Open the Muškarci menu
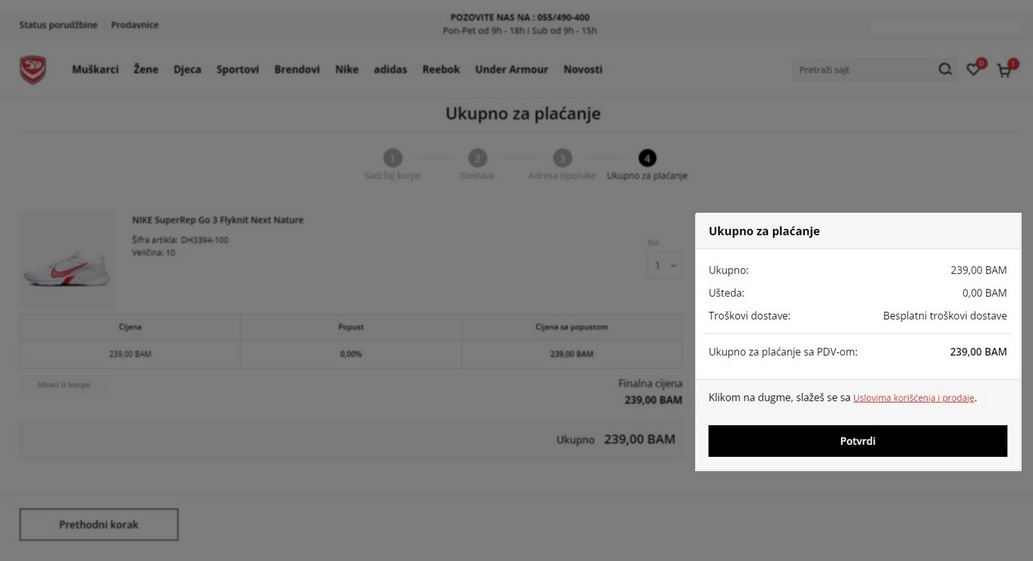 (x=96, y=69)
